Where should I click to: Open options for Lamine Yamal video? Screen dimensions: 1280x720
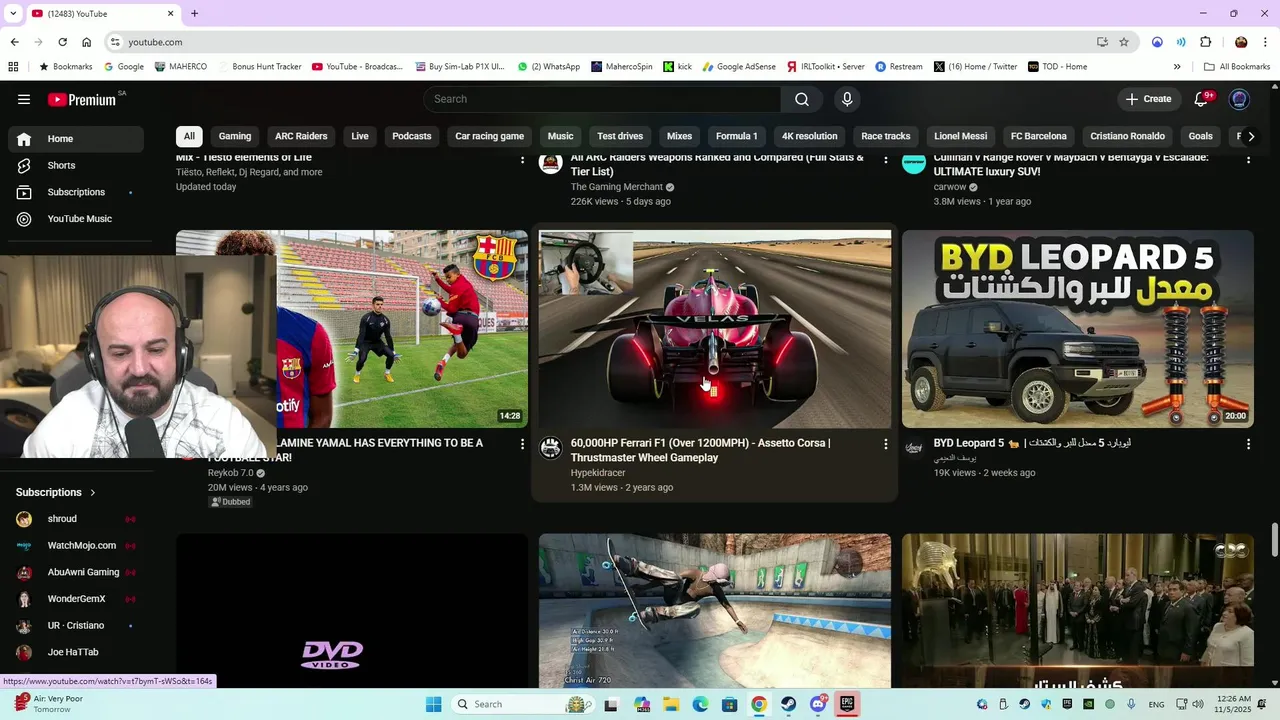pos(522,444)
